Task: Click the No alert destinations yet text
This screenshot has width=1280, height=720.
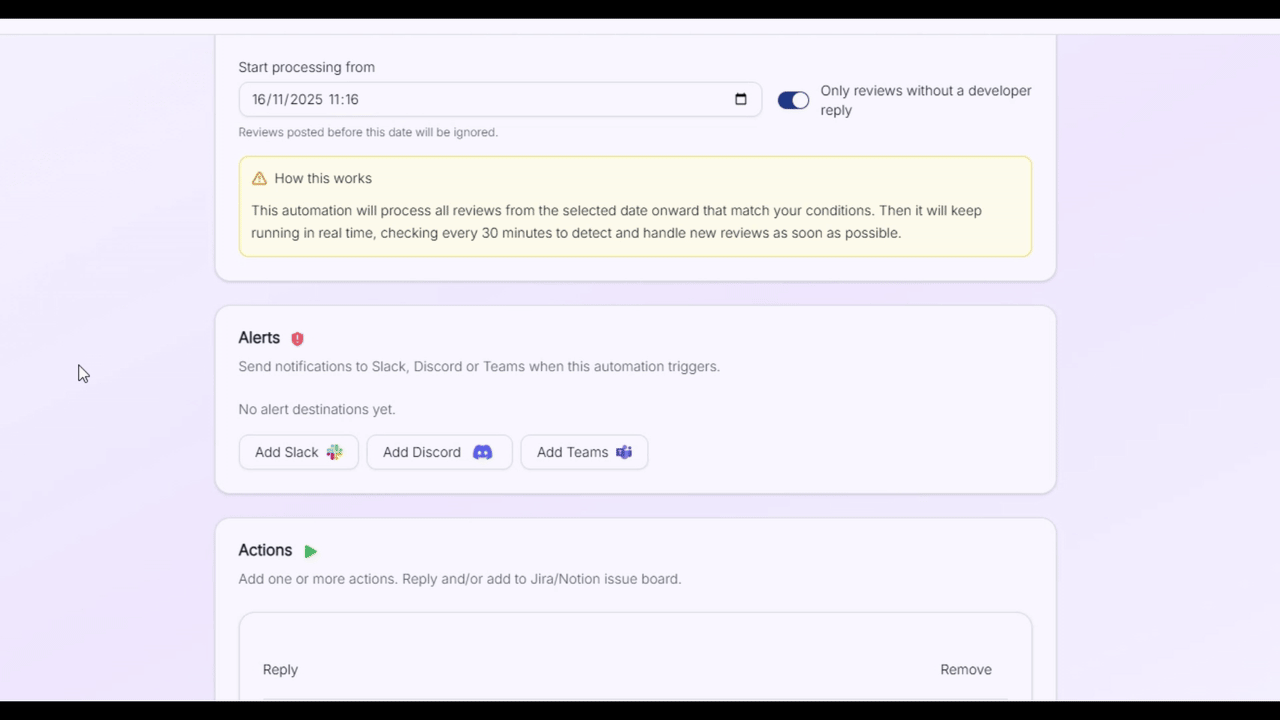Action: click(316, 409)
